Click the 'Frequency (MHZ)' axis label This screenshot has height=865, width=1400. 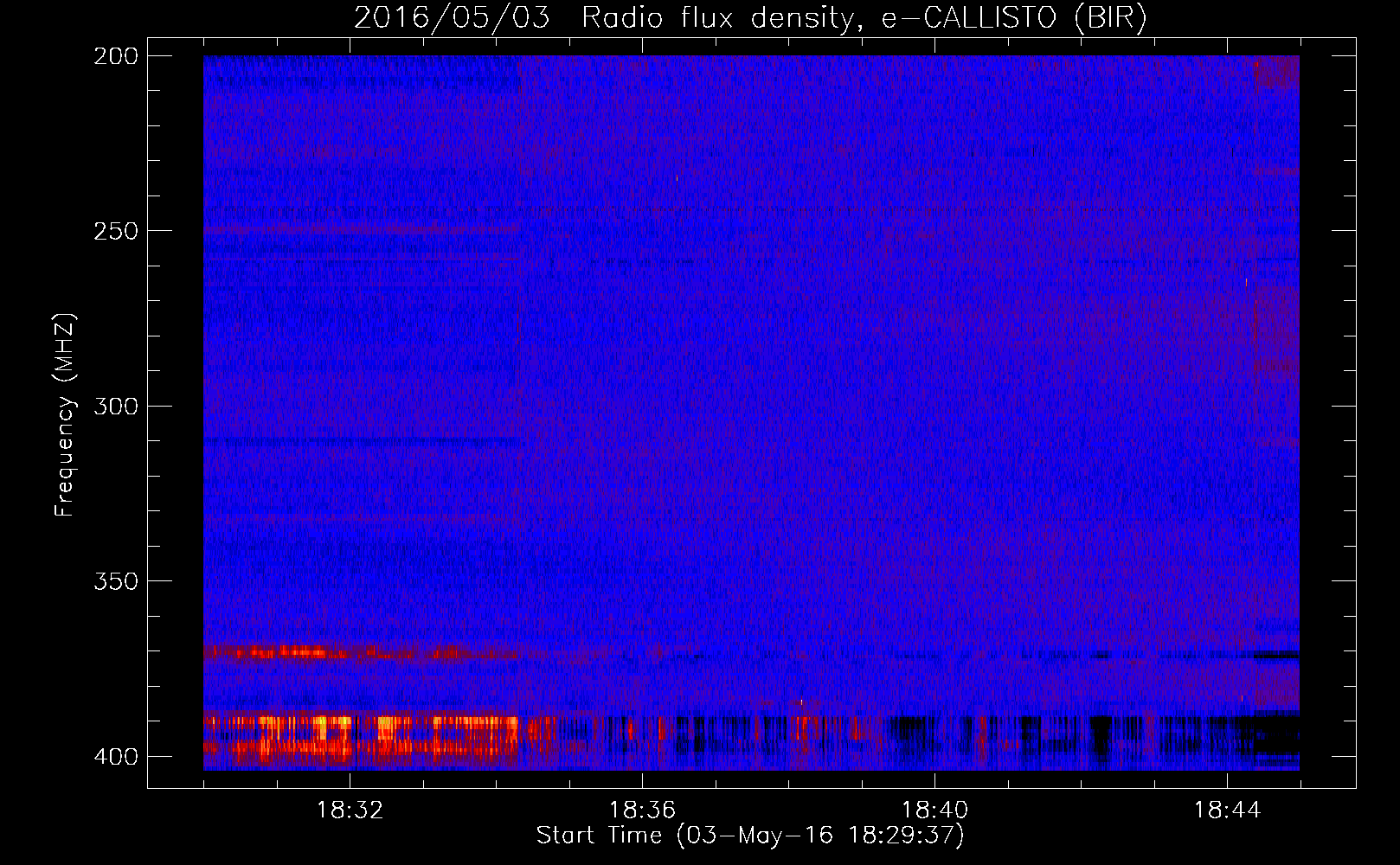[64, 415]
